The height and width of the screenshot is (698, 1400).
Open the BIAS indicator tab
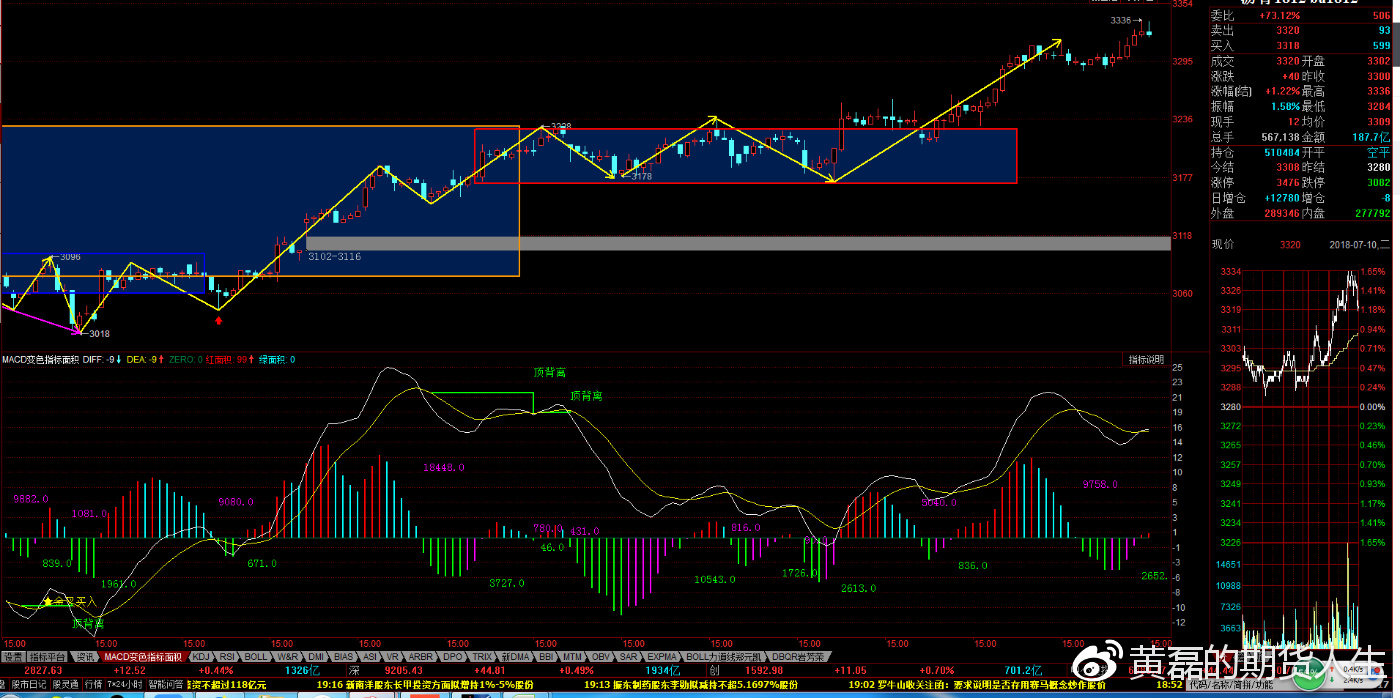tap(344, 657)
